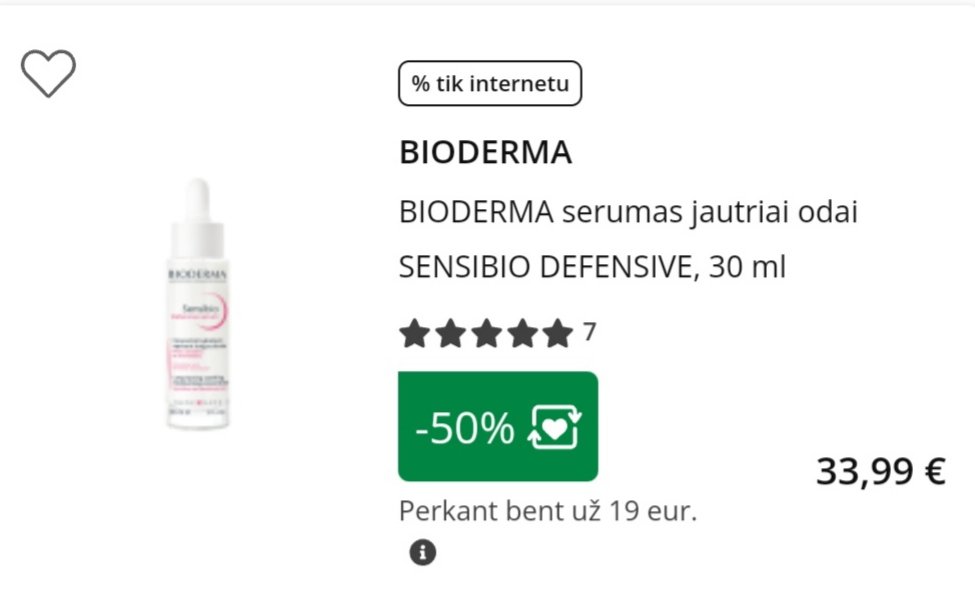The height and width of the screenshot is (589, 975).
Task: Click the 33,99 € price
Action: [880, 471]
